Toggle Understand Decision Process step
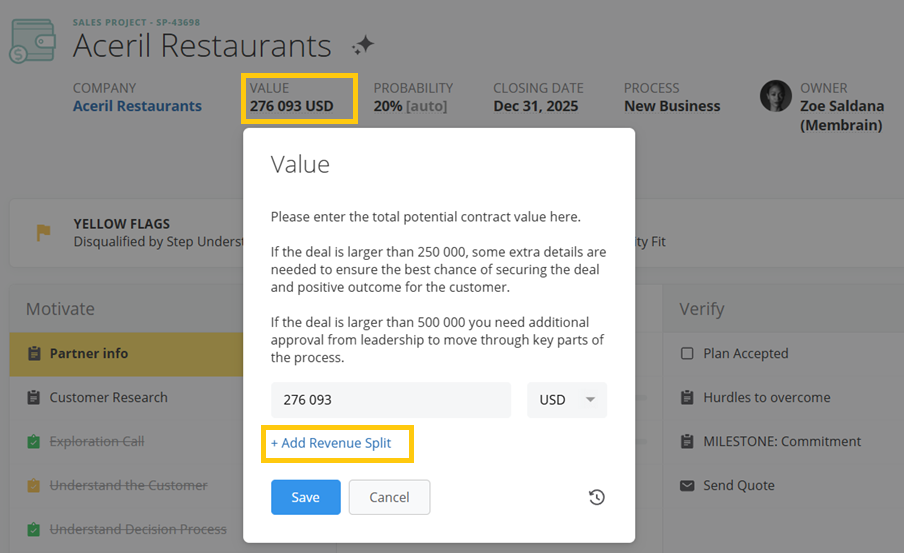Image resolution: width=904 pixels, height=553 pixels. click(x=34, y=530)
